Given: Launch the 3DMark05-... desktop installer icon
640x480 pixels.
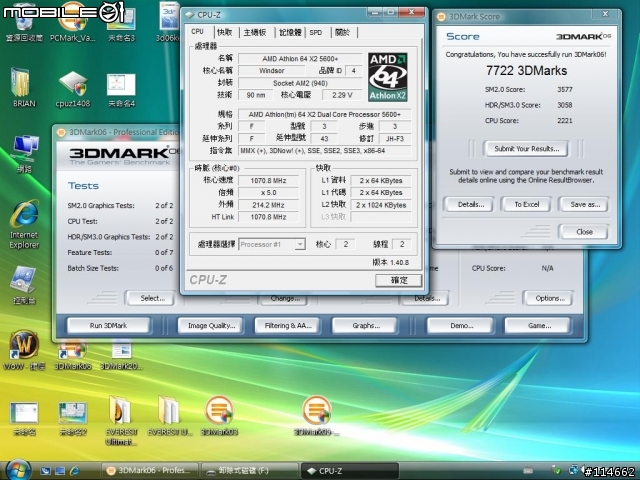Looking at the screenshot, I should [x=317, y=416].
